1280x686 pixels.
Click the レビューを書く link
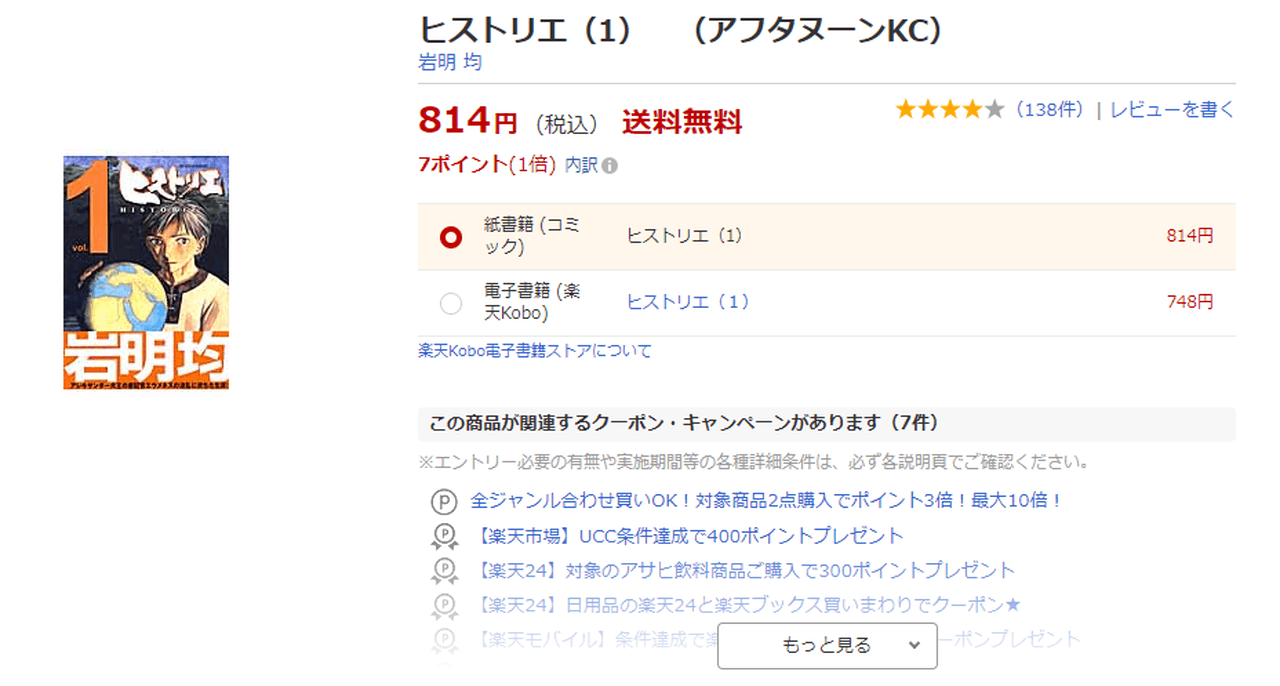[1172, 110]
